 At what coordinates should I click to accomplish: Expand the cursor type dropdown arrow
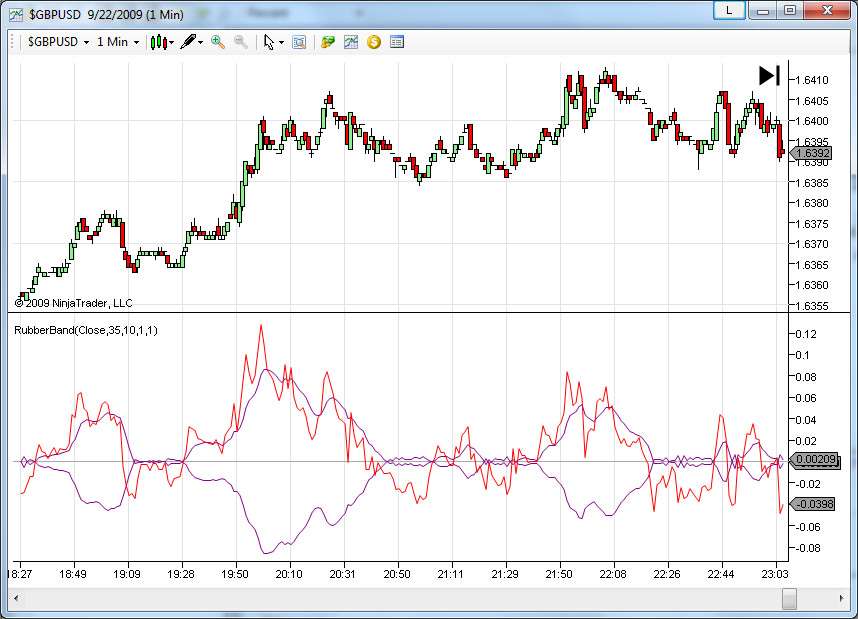pos(281,43)
